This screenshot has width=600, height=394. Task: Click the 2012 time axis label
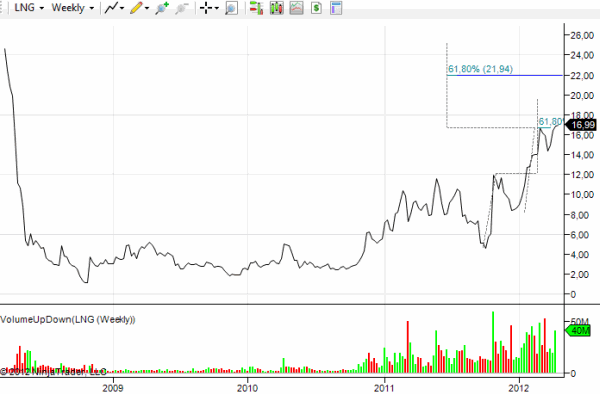[x=519, y=388]
